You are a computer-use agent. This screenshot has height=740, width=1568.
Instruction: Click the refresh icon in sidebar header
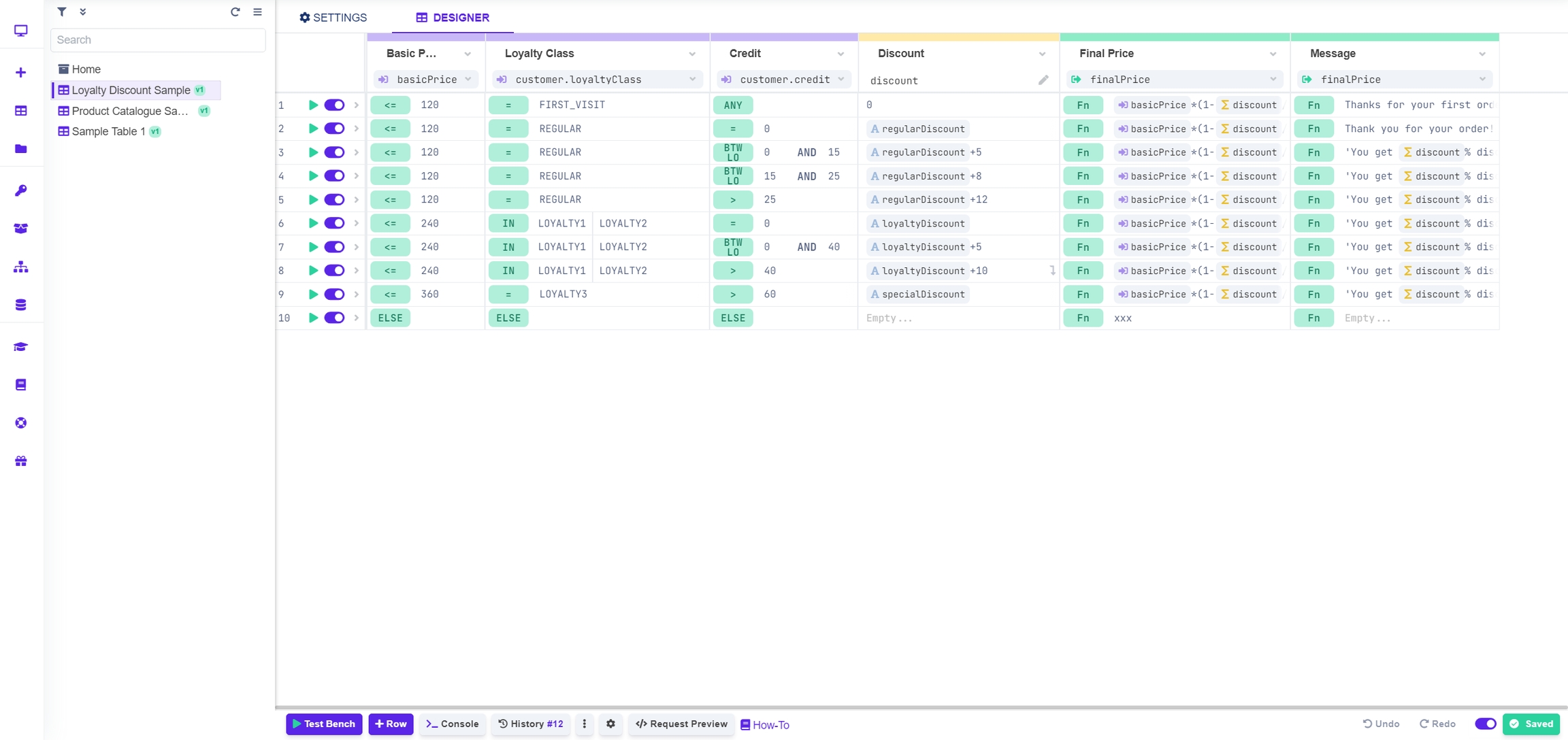(235, 12)
